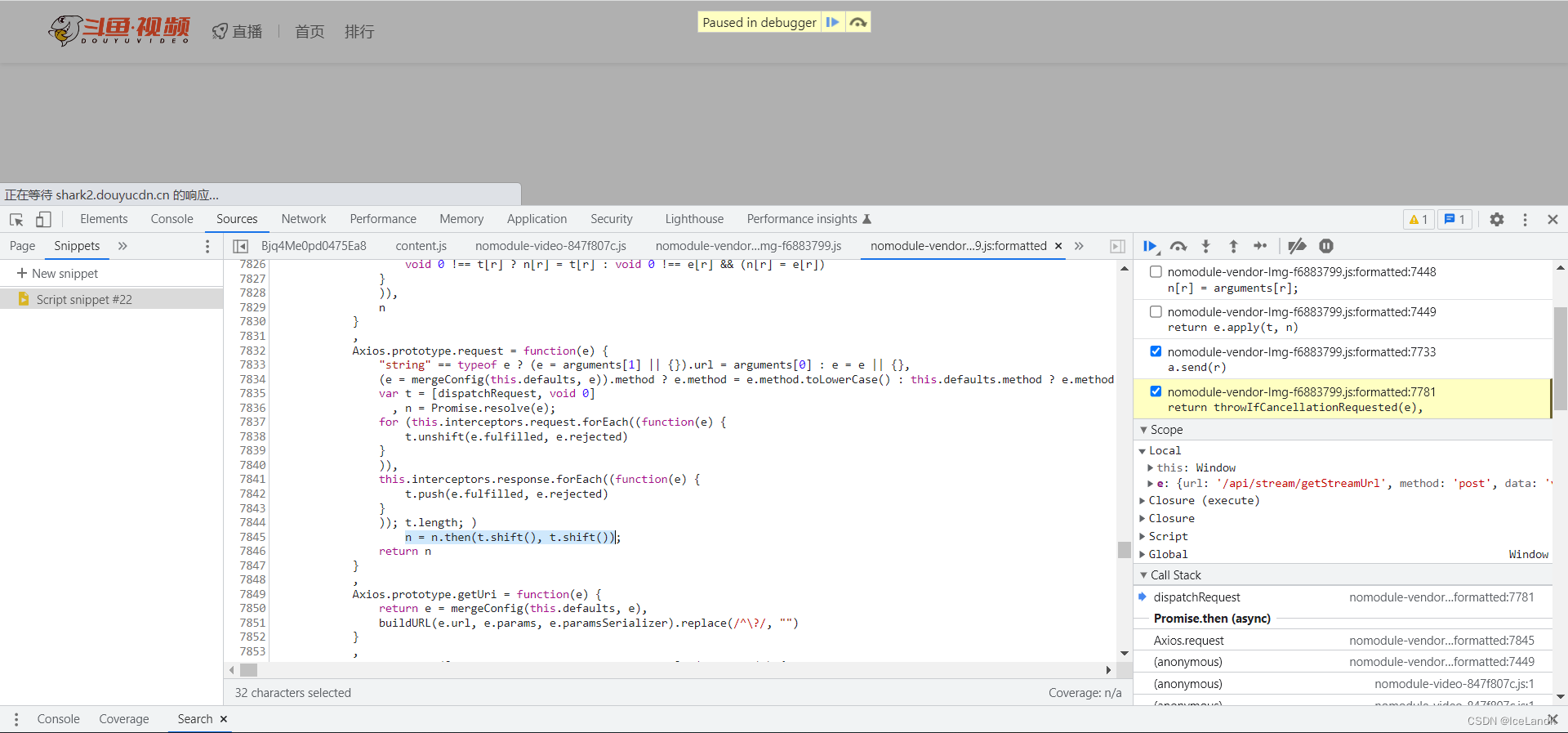The height and width of the screenshot is (733, 1568).
Task: Show more editor file tabs
Action: click(1079, 246)
